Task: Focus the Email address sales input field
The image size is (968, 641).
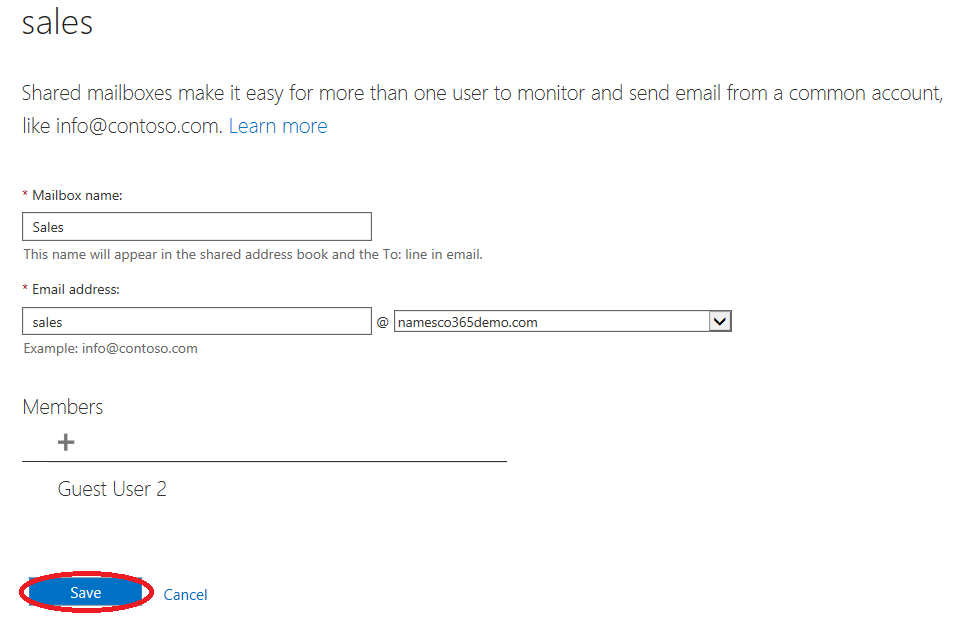Action: click(197, 322)
